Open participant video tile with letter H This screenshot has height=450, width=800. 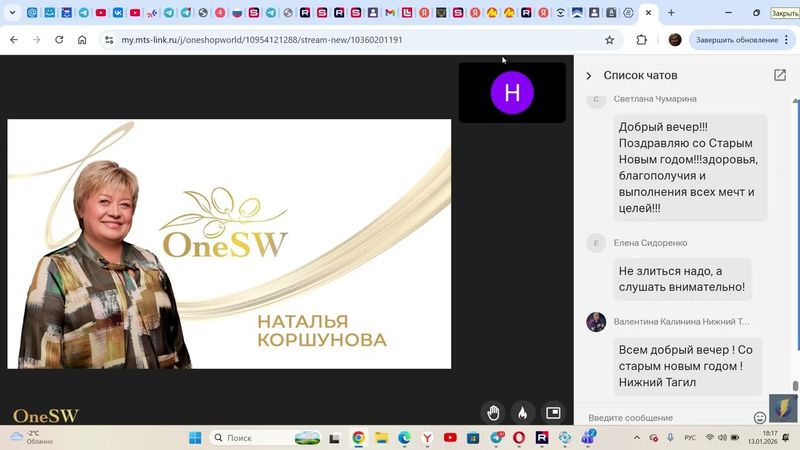(512, 93)
